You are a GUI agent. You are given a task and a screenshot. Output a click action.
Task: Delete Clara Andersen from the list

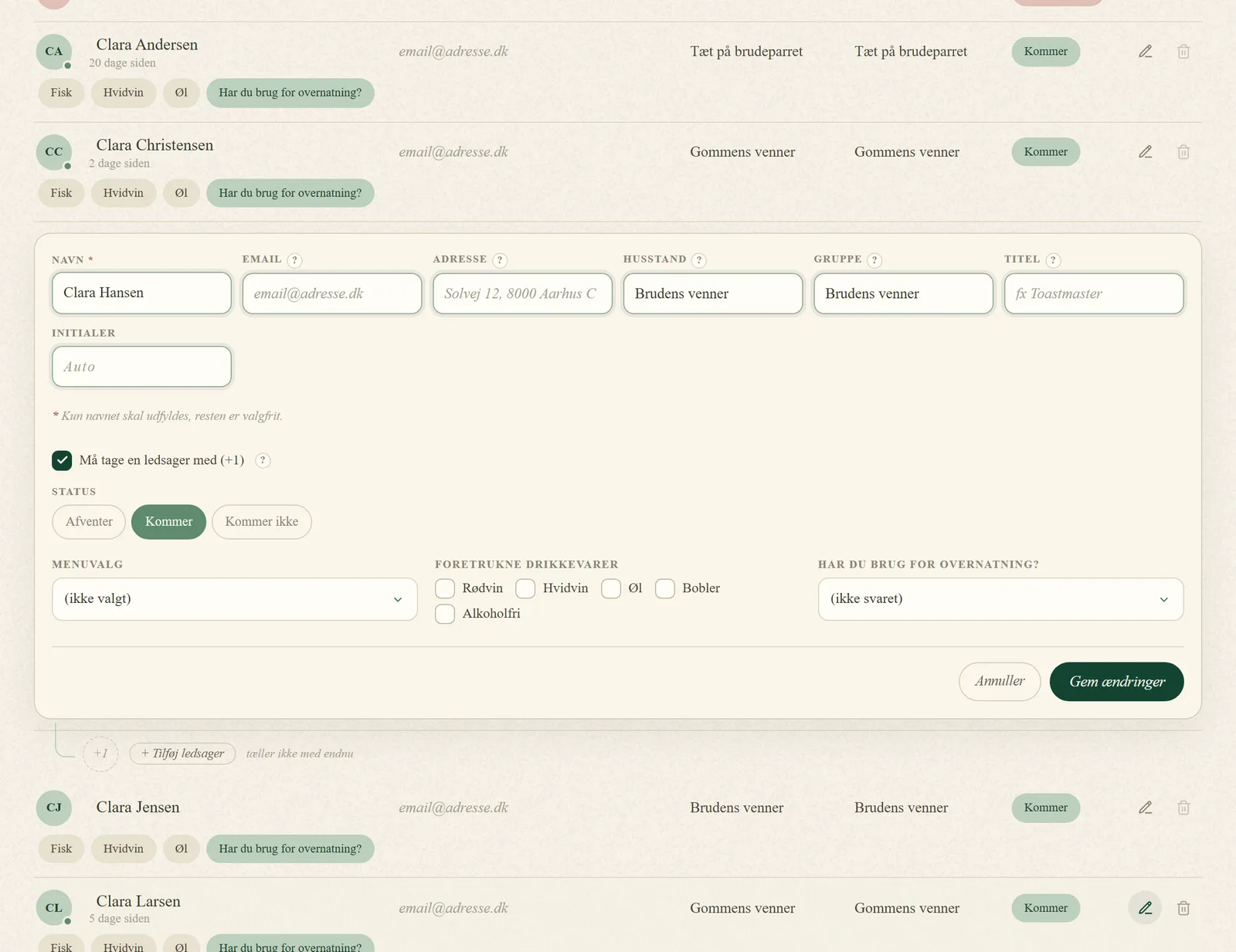click(x=1183, y=52)
